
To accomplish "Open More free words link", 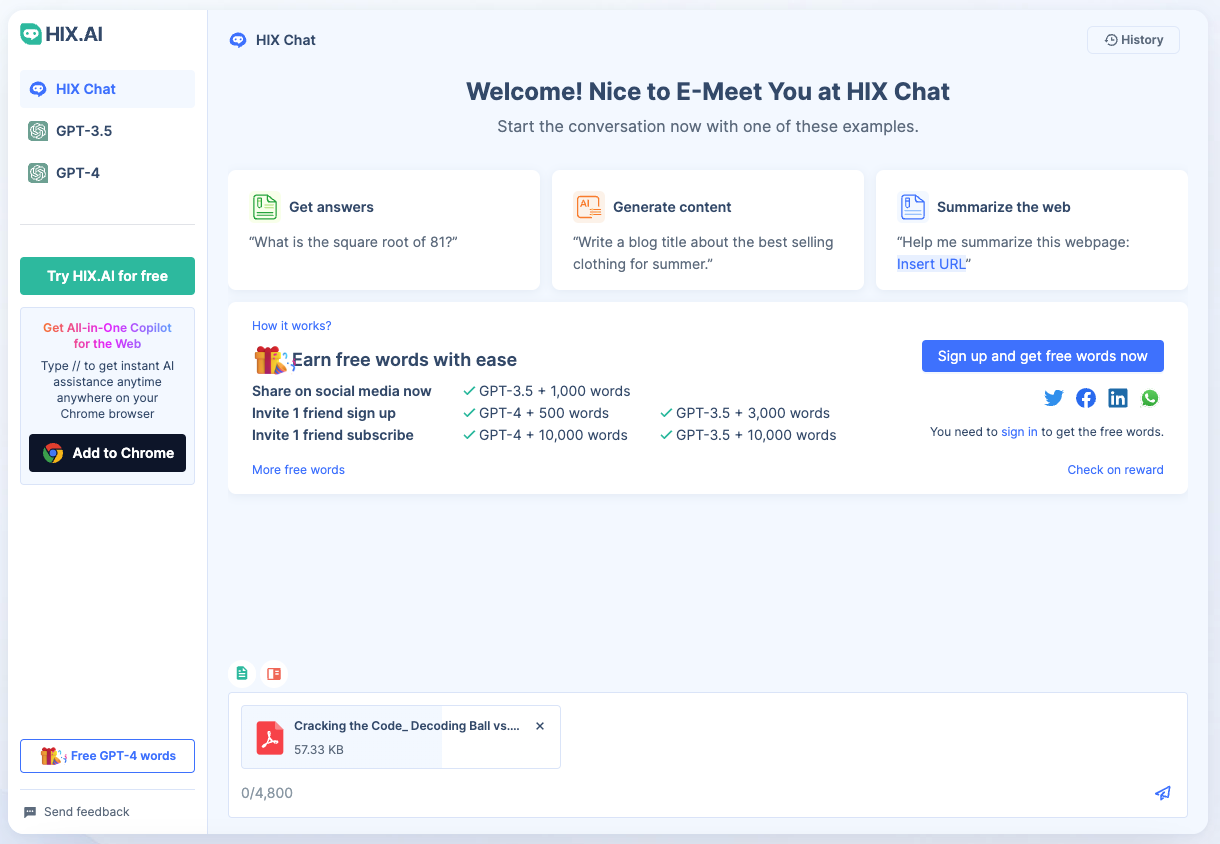I will (x=298, y=470).
